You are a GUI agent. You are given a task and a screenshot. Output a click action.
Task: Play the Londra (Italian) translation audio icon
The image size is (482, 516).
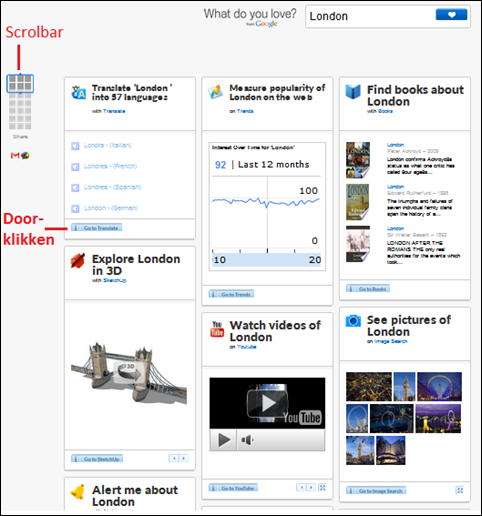75,146
